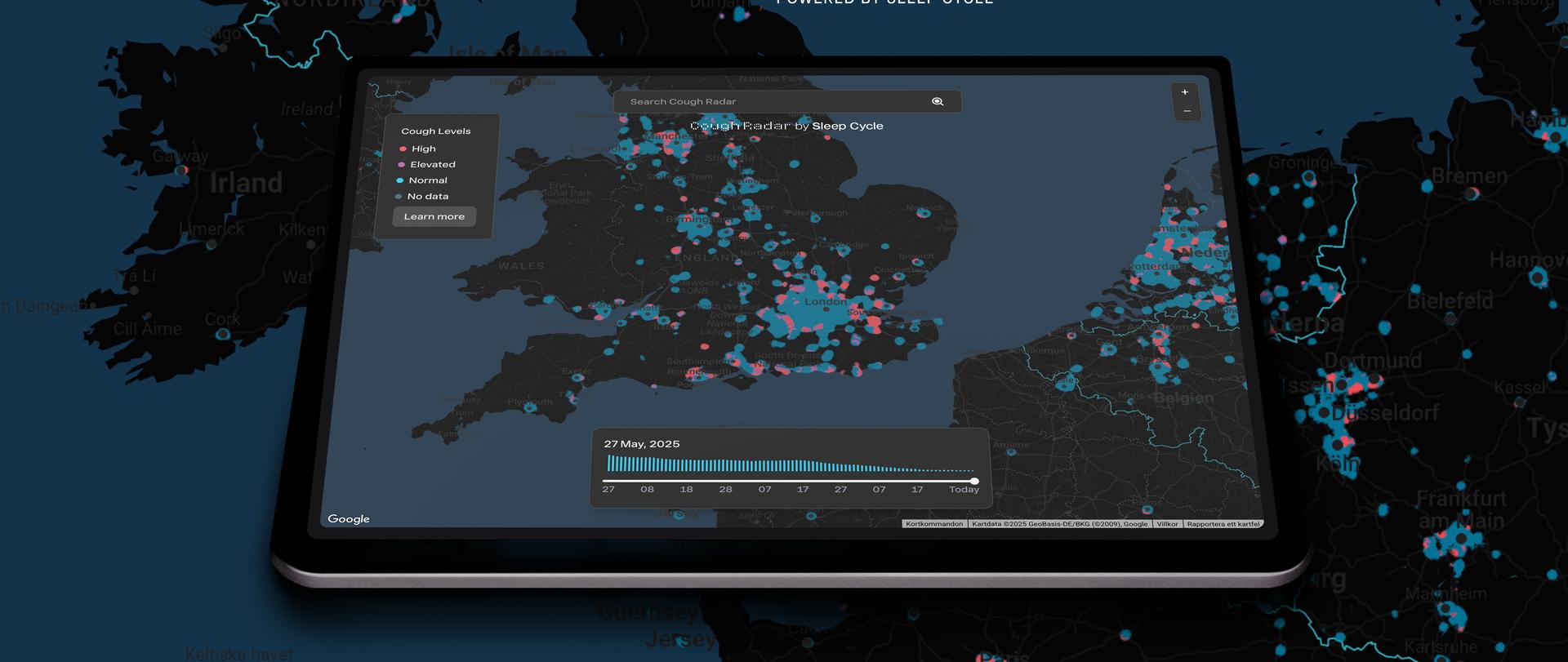Focus the Search Cough Radar field
Screen dimensions: 1568x662
[768, 102]
